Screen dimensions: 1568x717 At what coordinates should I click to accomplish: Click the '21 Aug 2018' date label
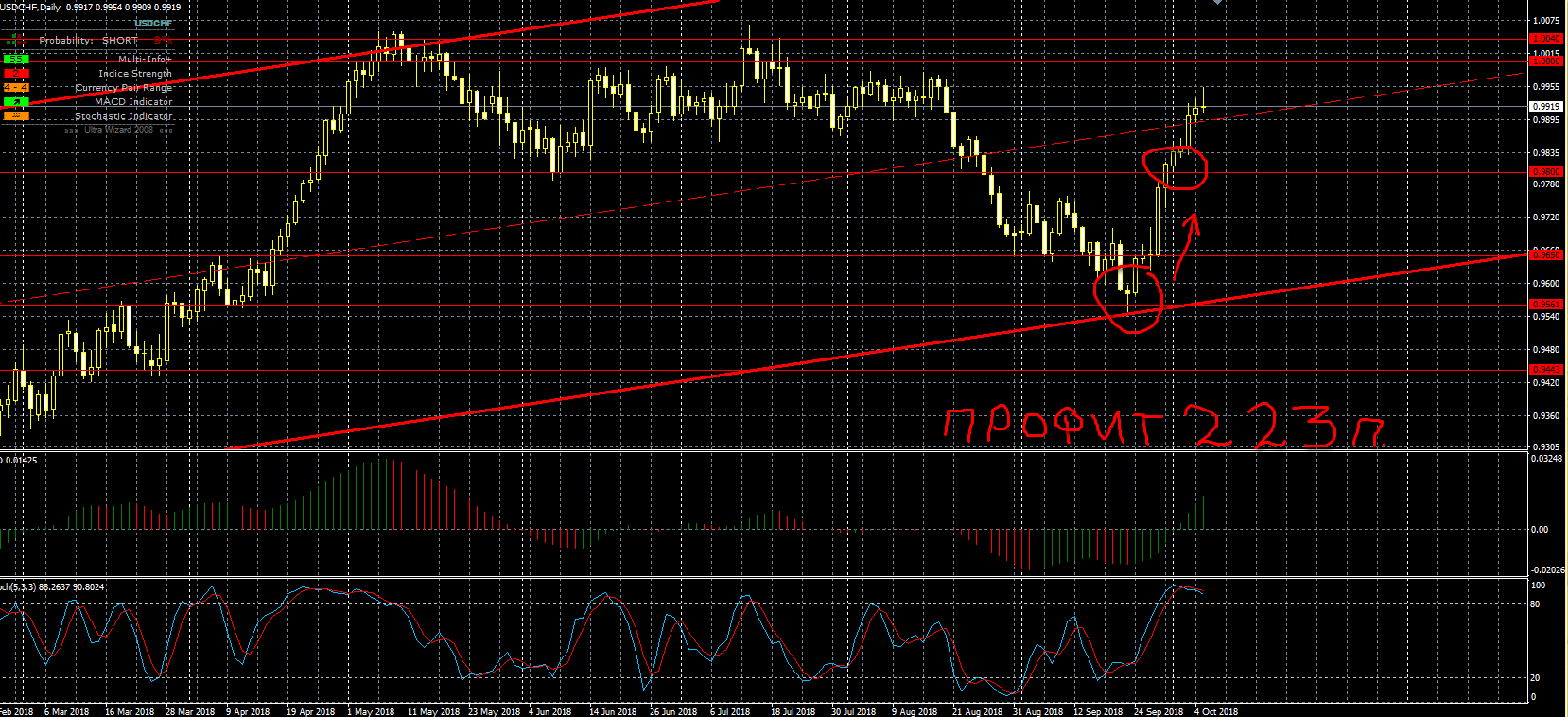[977, 712]
